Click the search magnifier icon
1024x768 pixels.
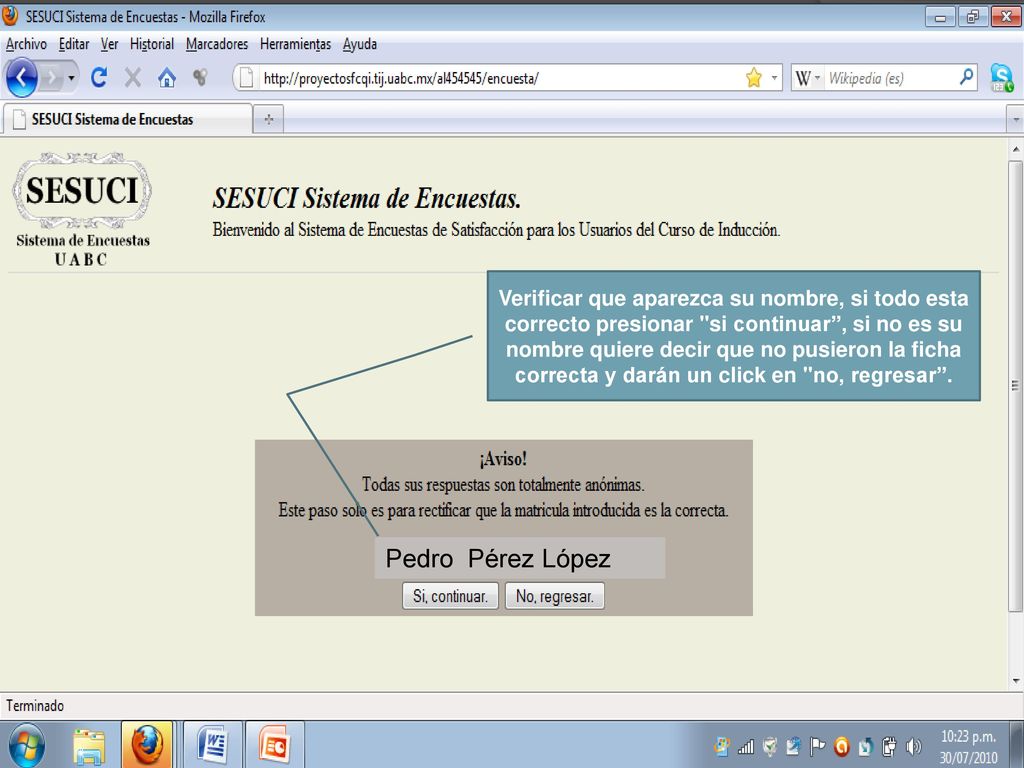coord(967,78)
